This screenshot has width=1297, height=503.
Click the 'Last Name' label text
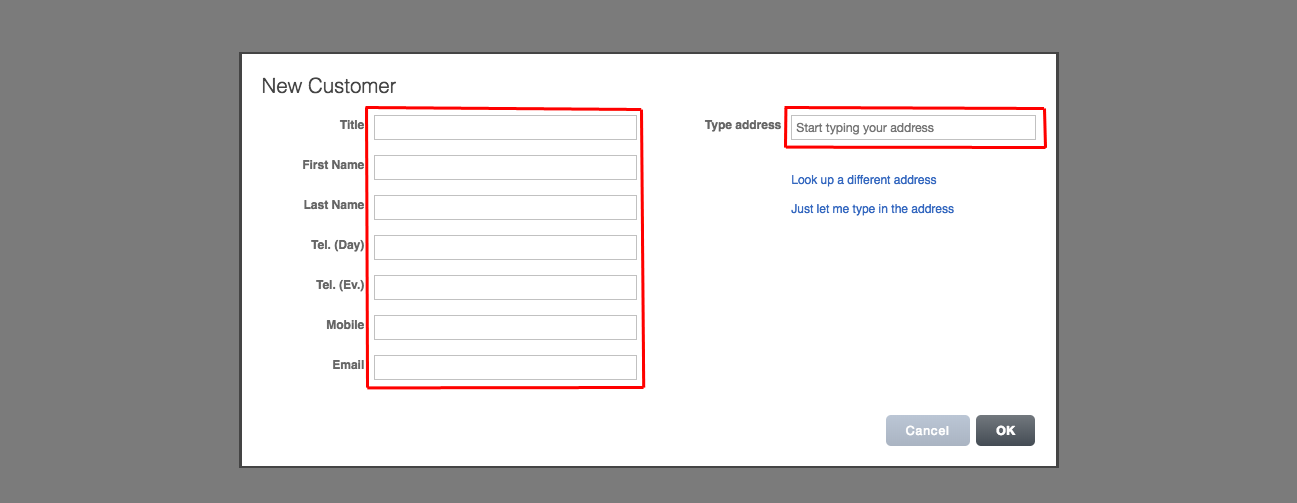333,205
